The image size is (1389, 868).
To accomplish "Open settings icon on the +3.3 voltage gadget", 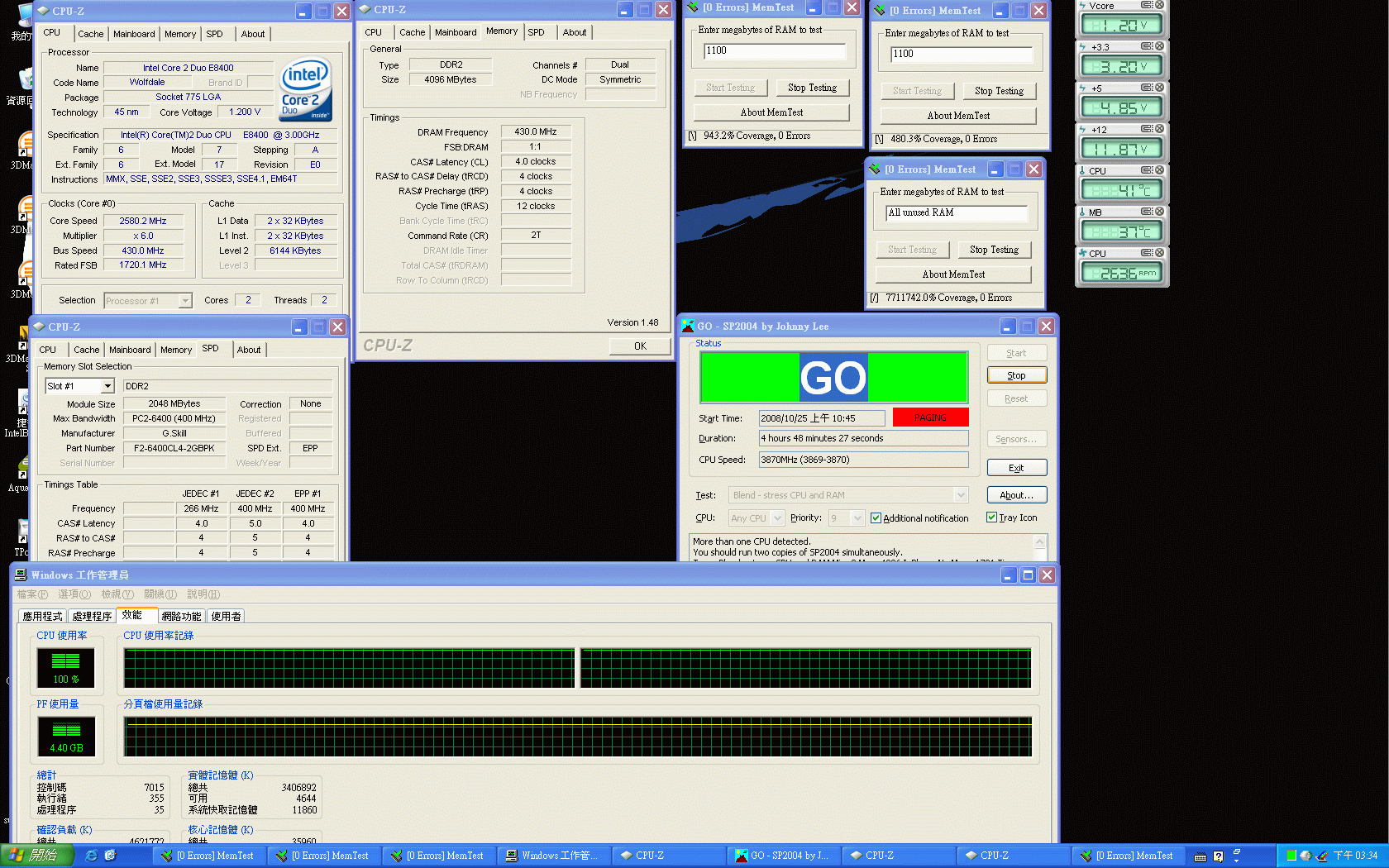I will pos(1147,46).
